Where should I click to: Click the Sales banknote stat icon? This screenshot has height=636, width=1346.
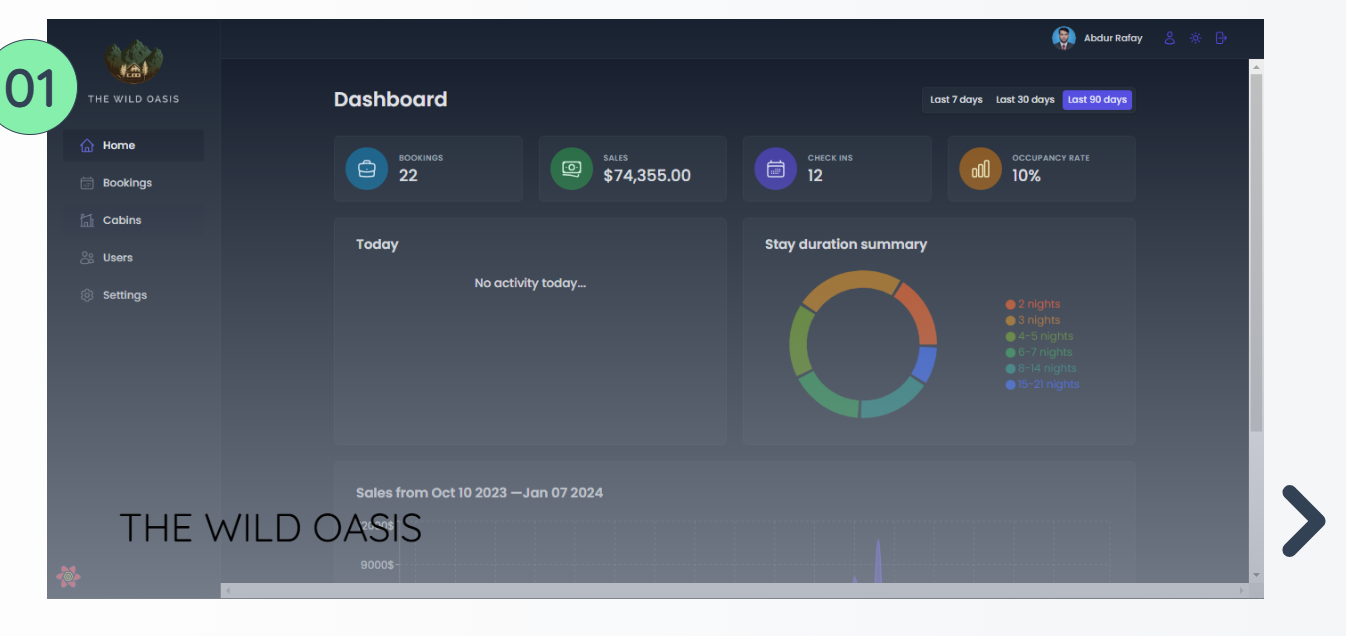[571, 169]
